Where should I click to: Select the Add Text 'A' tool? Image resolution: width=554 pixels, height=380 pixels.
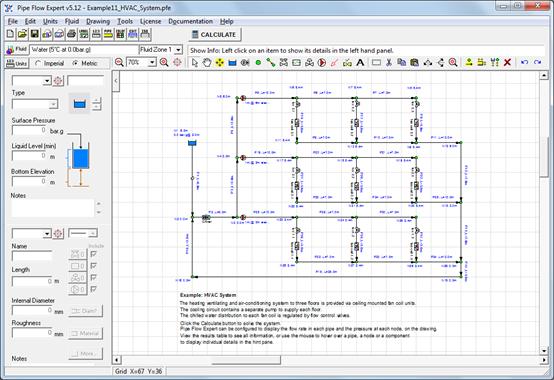click(x=360, y=63)
